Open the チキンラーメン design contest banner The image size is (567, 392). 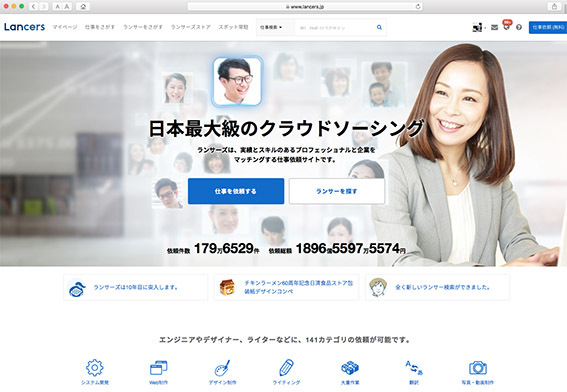286,287
